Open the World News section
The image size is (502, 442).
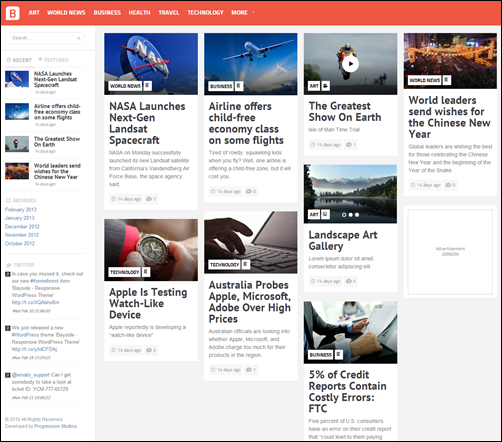pyautogui.click(x=66, y=13)
